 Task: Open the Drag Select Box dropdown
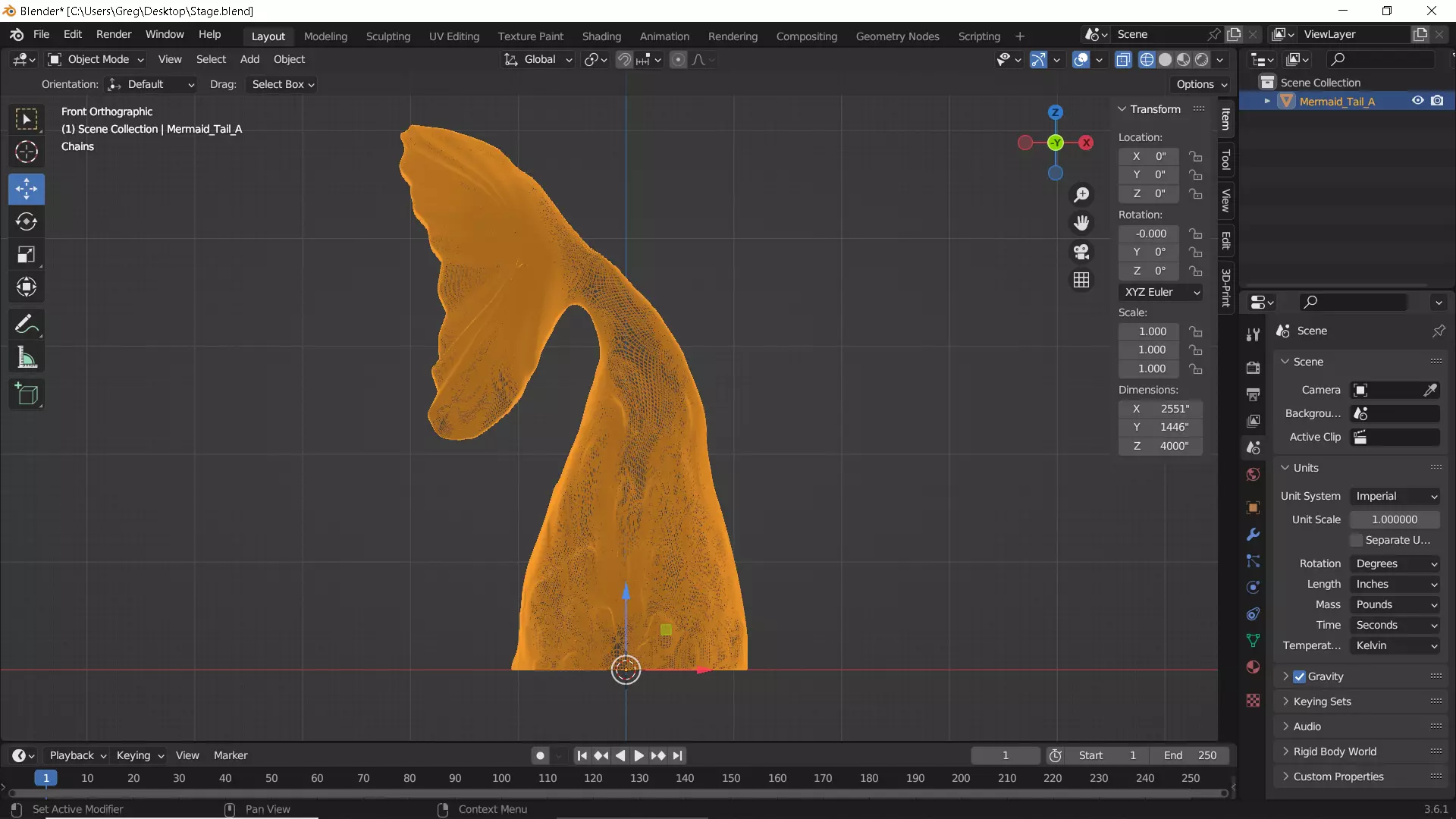pos(282,84)
